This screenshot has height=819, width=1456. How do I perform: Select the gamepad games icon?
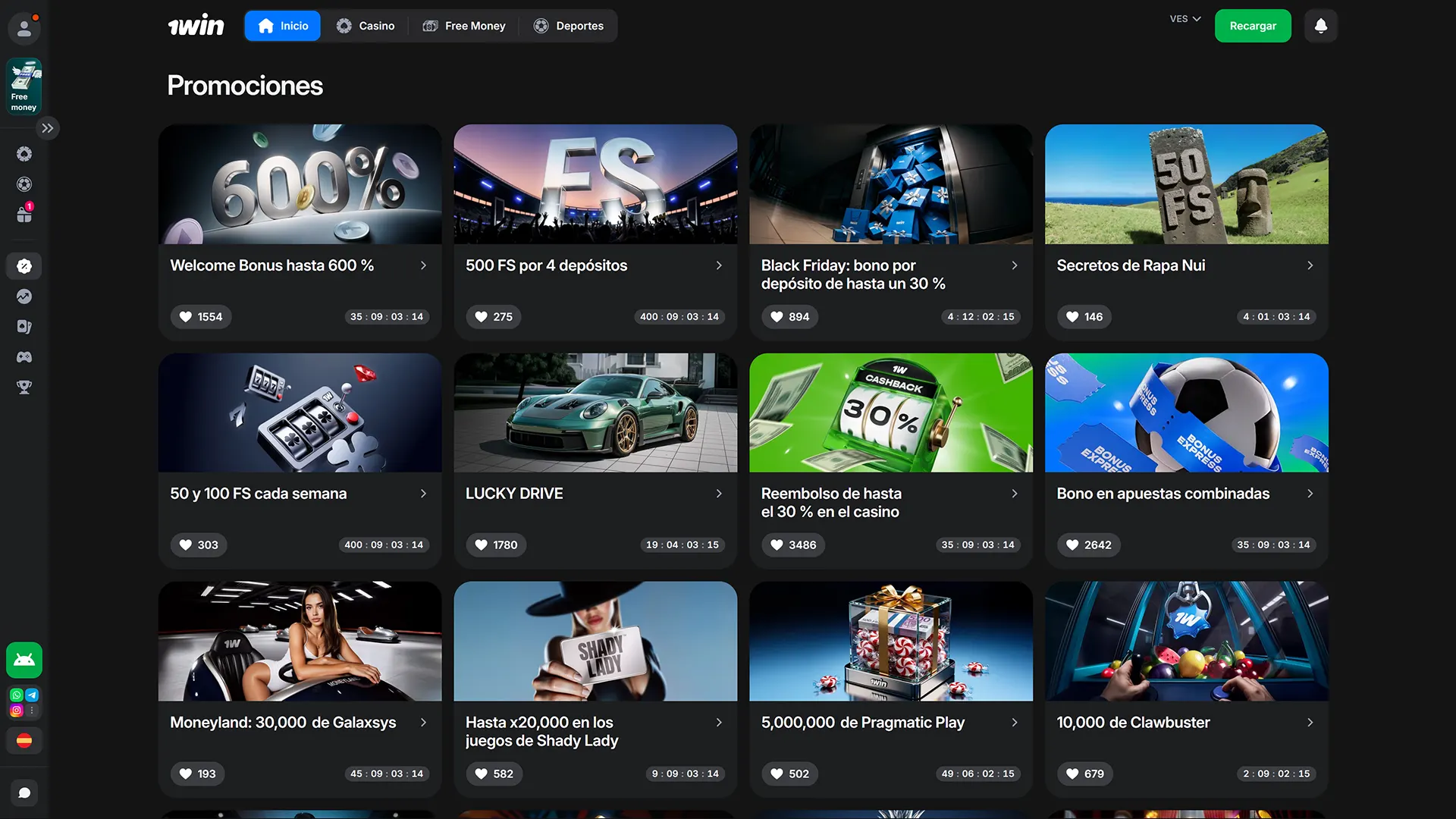[x=24, y=357]
